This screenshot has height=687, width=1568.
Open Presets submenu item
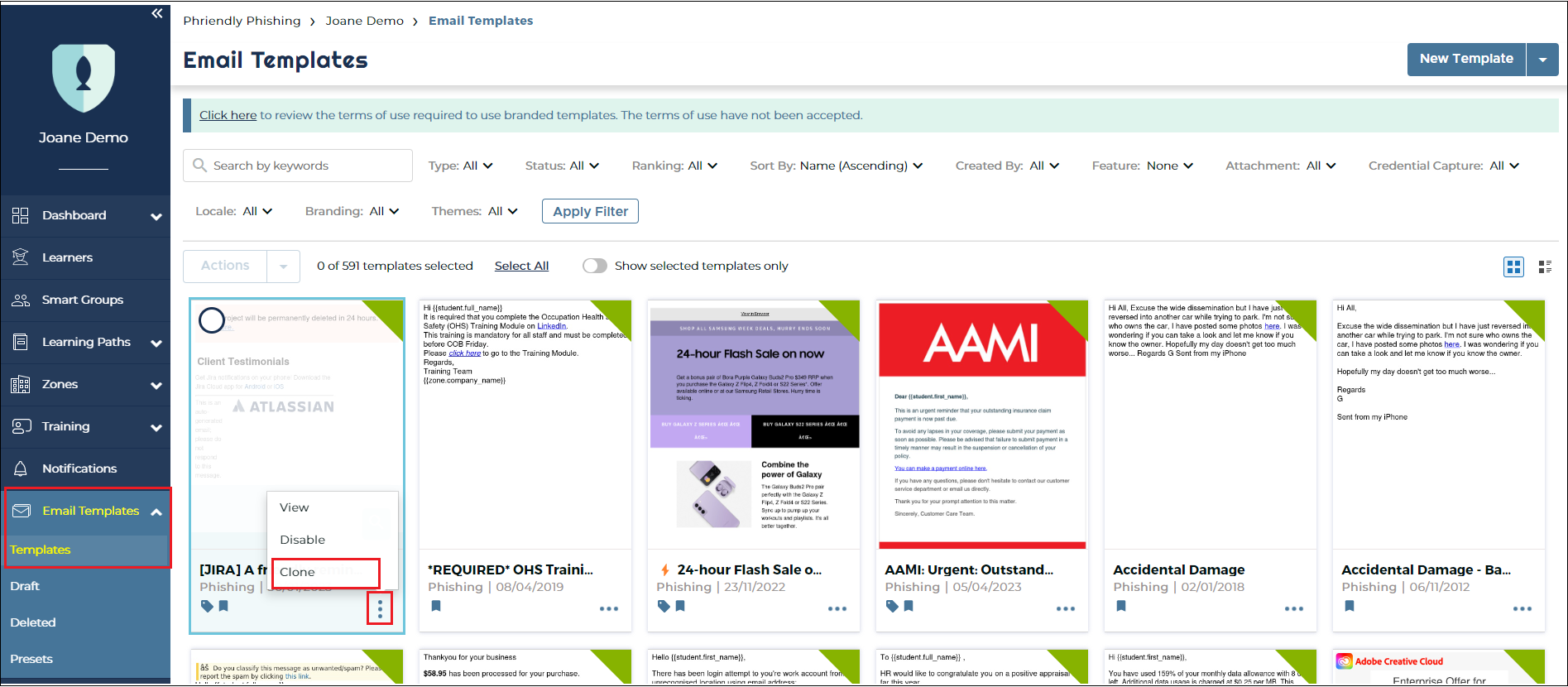coord(31,659)
